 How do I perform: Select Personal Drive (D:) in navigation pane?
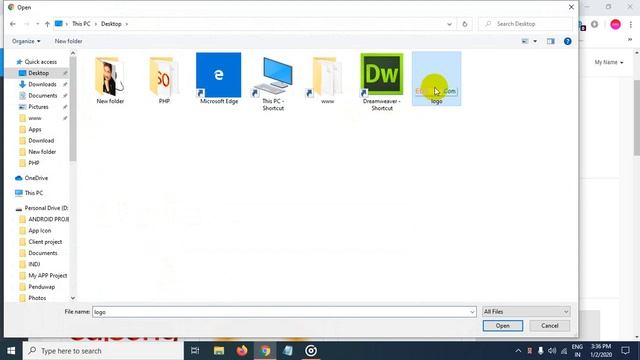(x=46, y=208)
